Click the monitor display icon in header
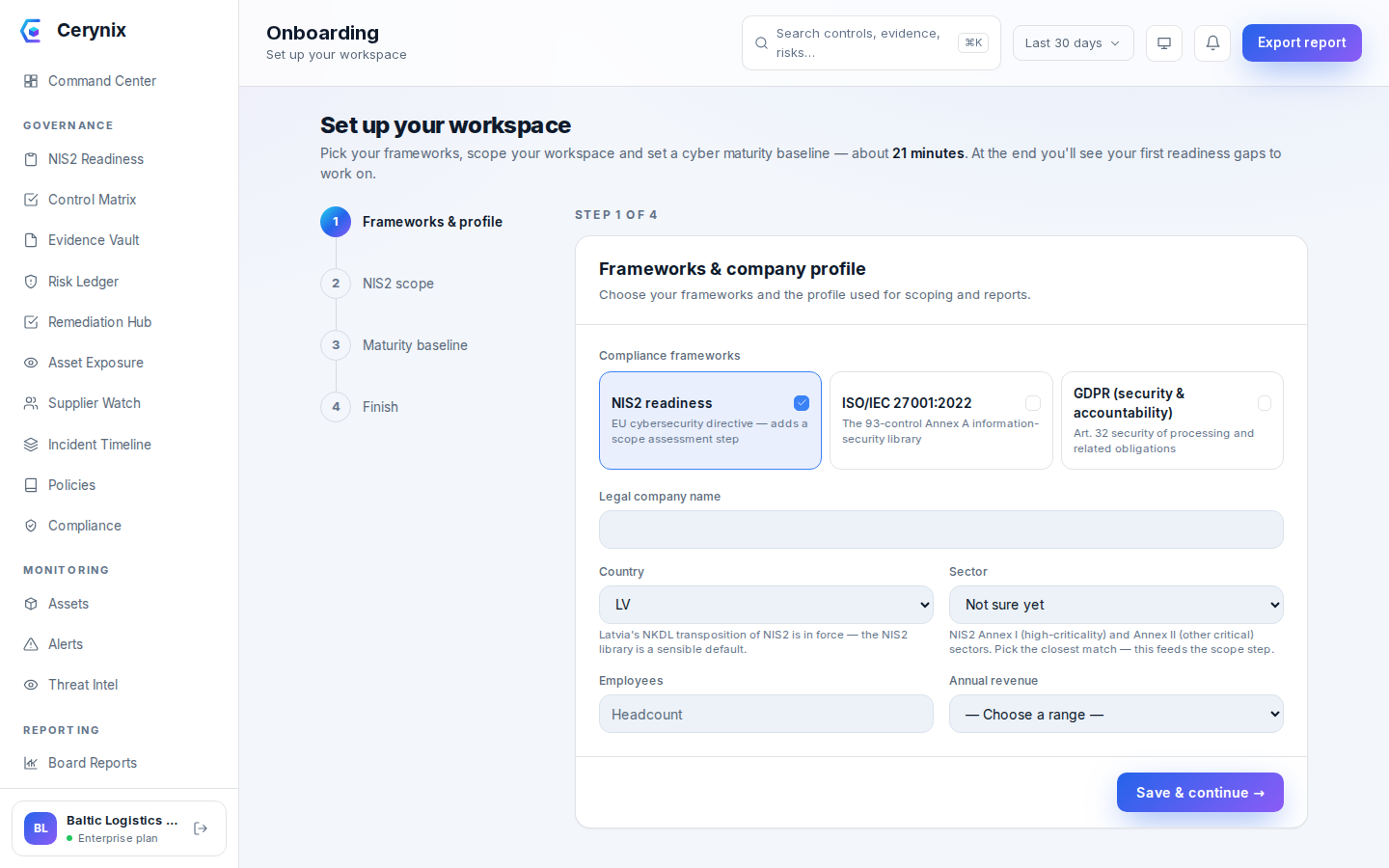The image size is (1389, 868). pyautogui.click(x=1164, y=43)
